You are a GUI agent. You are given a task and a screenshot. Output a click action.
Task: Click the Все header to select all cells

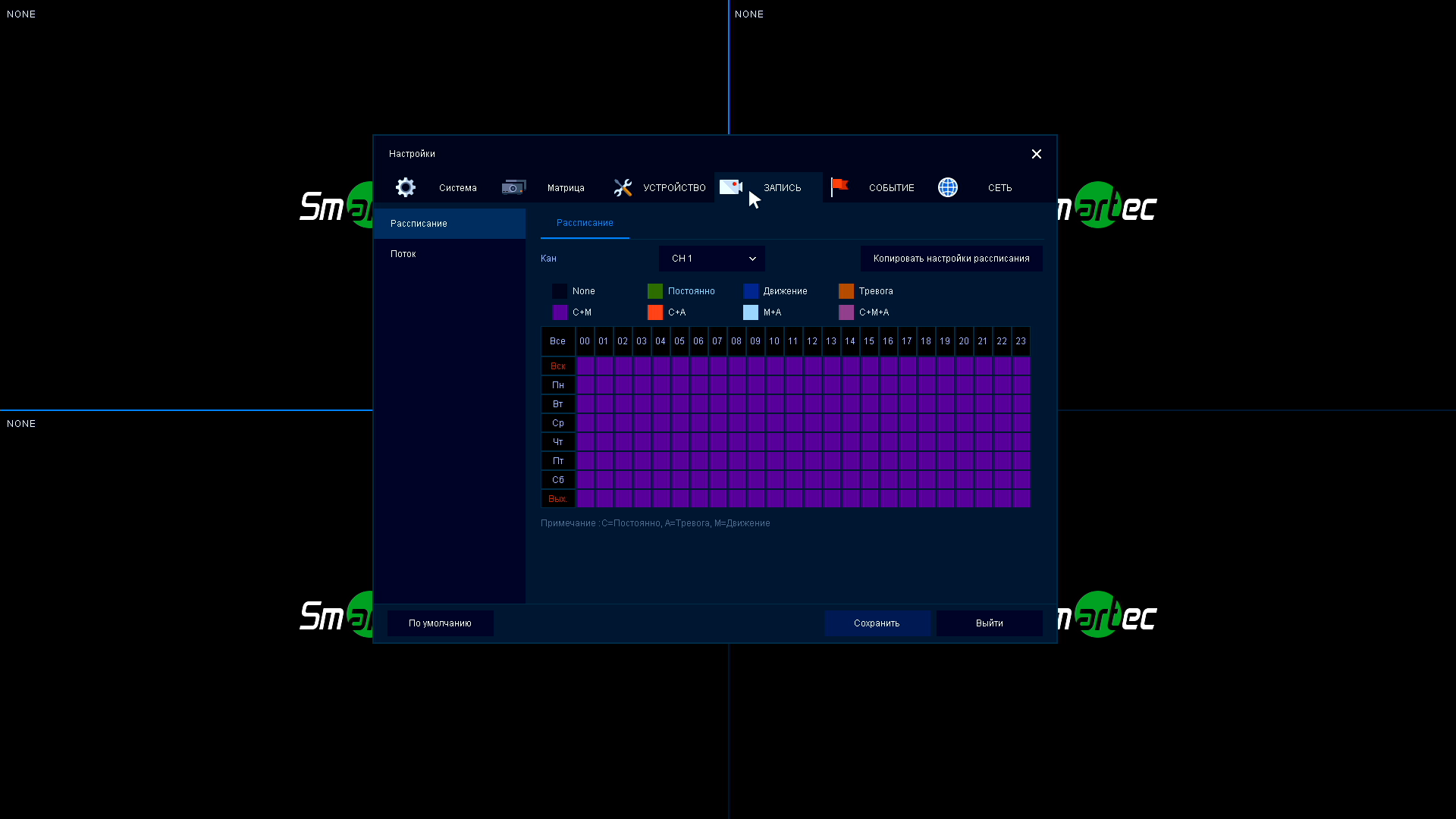click(x=557, y=341)
